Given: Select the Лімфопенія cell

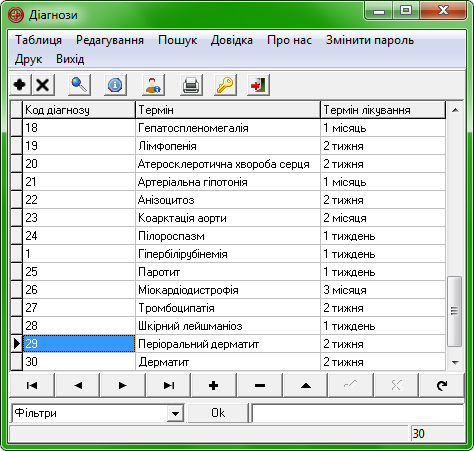Looking at the screenshot, I should [x=228, y=146].
